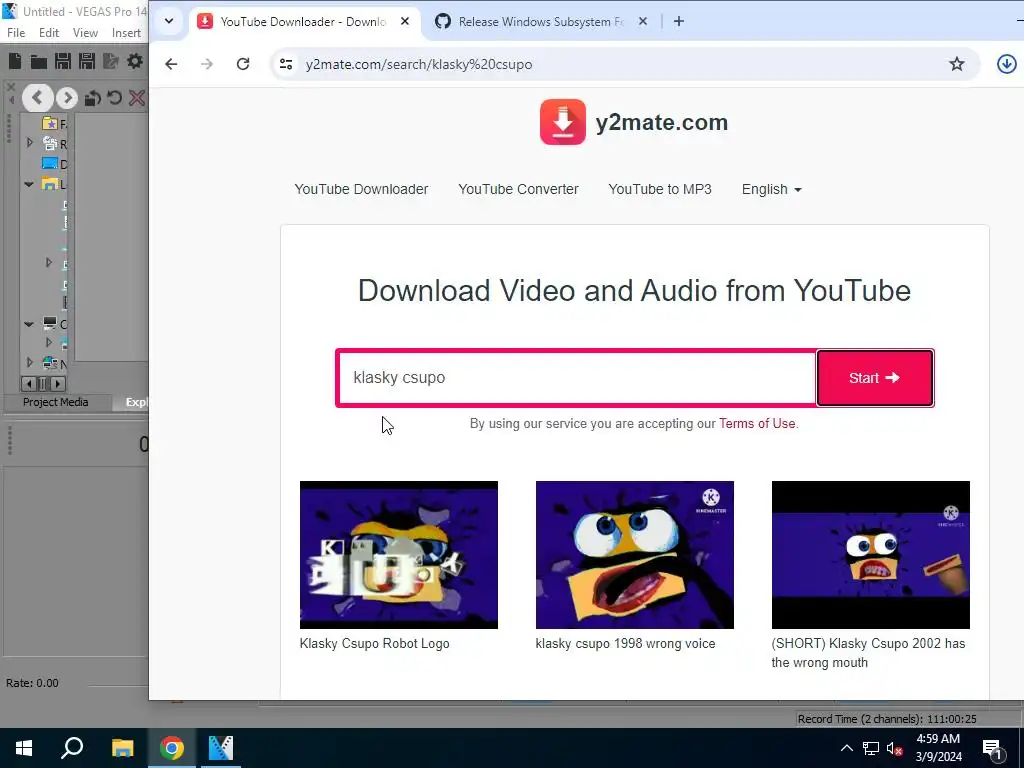Close the GitHub Release tab
Screen dimensions: 1024x768
pyautogui.click(x=643, y=22)
